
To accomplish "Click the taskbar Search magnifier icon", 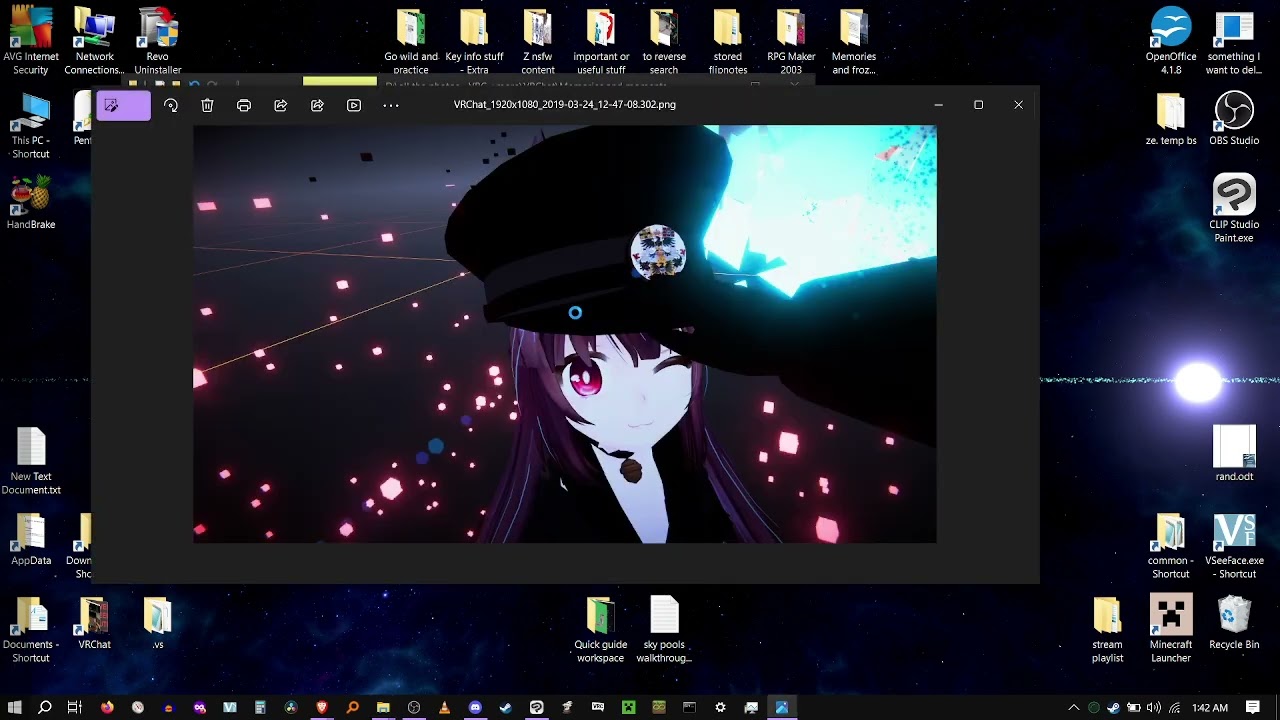I will 45,708.
